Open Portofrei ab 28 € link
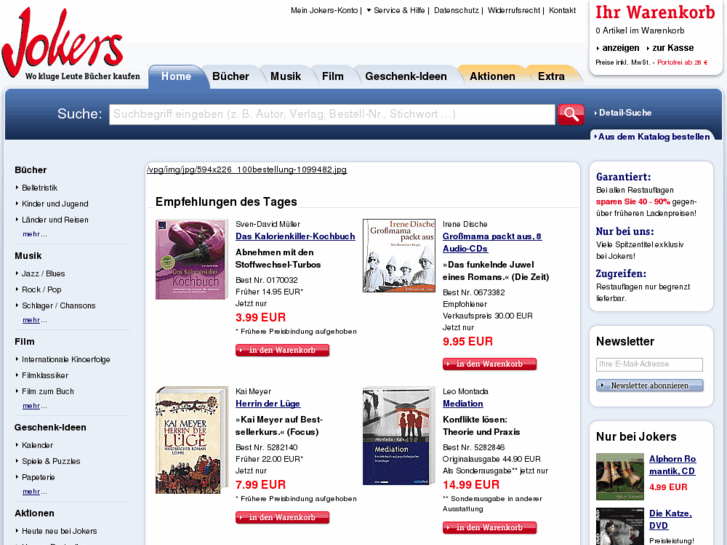The width and height of the screenshot is (727, 545). click(682, 63)
